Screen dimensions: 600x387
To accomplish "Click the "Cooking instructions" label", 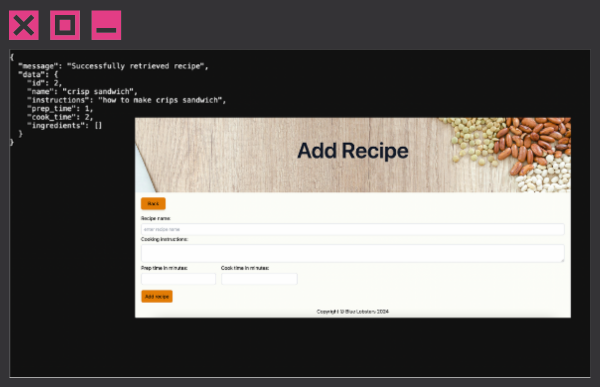I will tap(165, 239).
